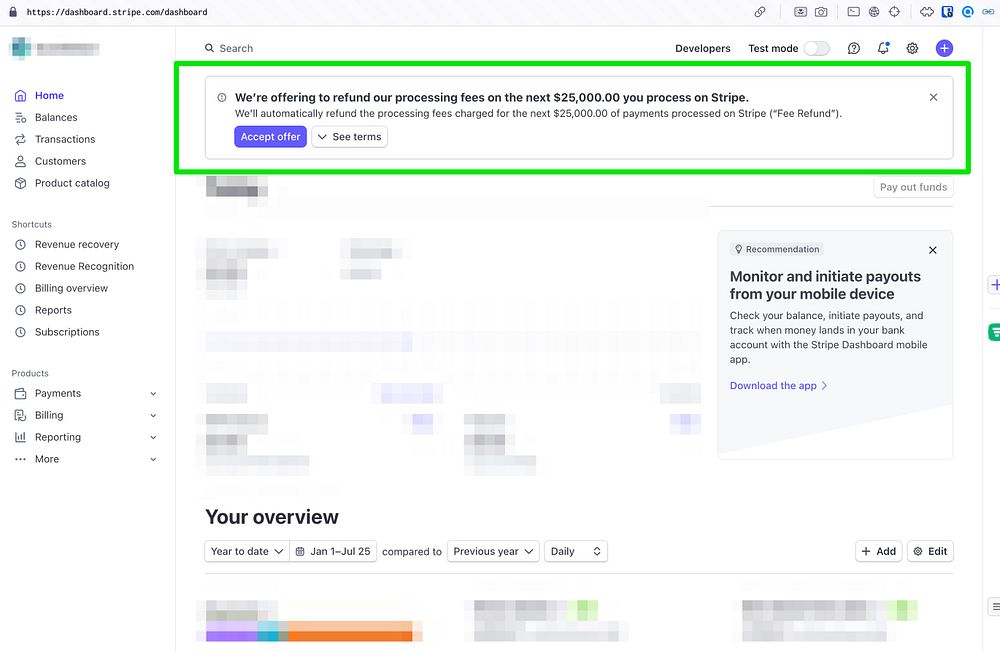Close the Recommendation card
The width and height of the screenshot is (1000, 652).
point(932,250)
